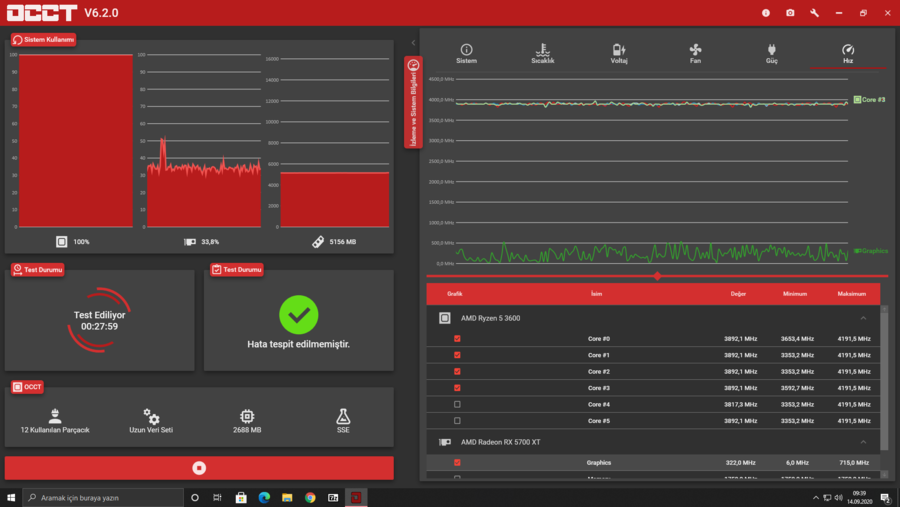Collapse the monitoring panel chevron
This screenshot has width=900, height=507.
[413, 42]
